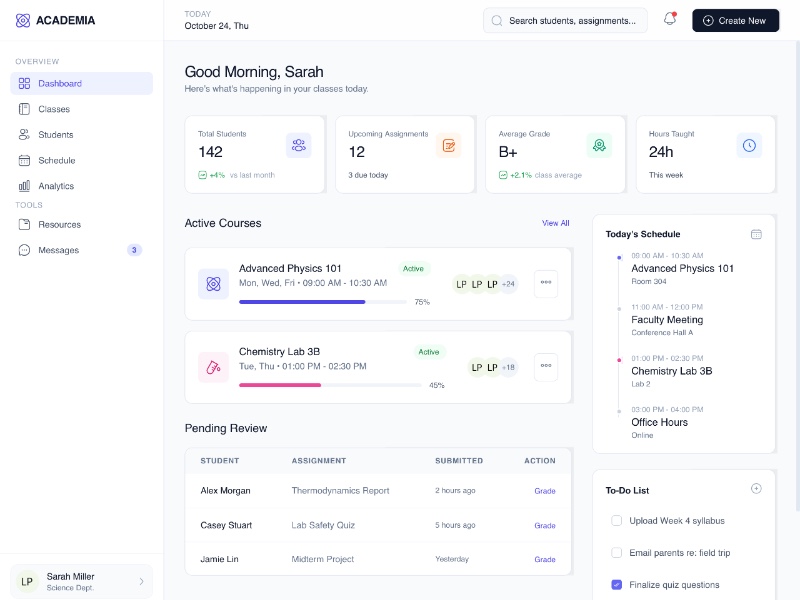Open the options menu for Advanced Physics 101
Screen dimensions: 800x600
tap(545, 284)
